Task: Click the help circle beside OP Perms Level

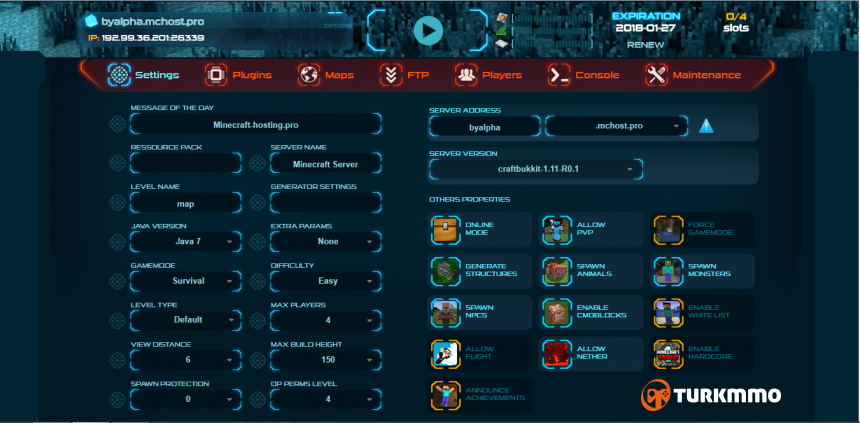Action: click(258, 399)
